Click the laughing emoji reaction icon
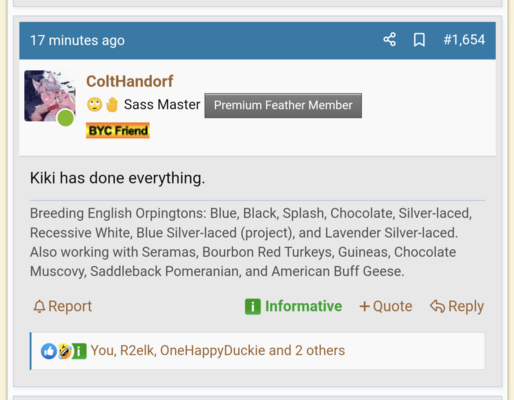514x400 pixels. 65,351
